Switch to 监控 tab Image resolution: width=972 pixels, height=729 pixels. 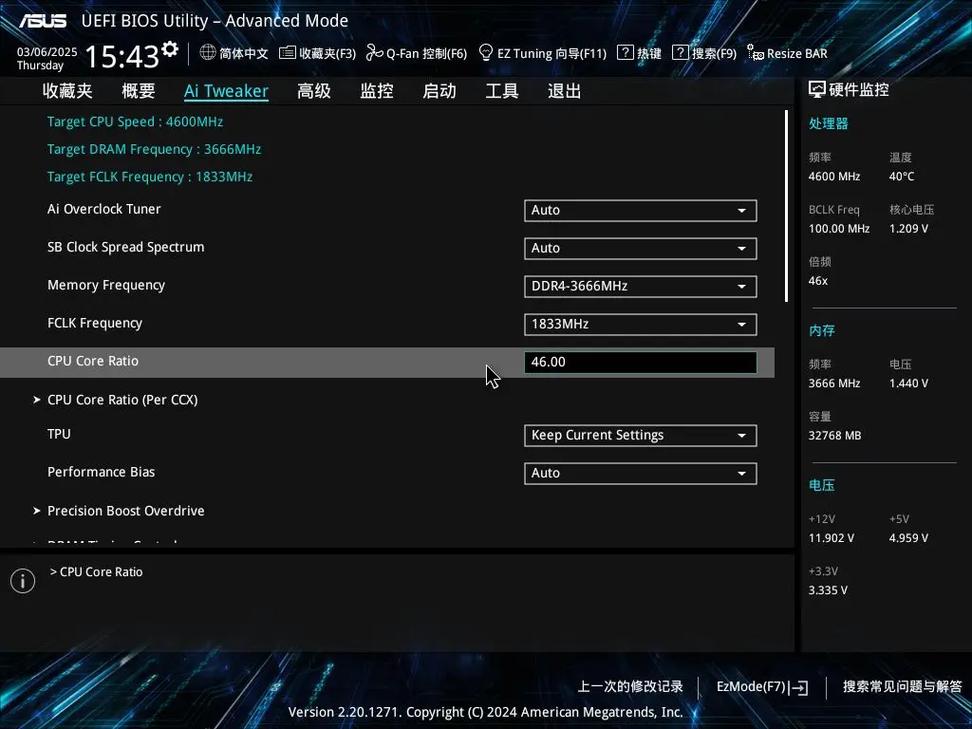click(x=377, y=91)
